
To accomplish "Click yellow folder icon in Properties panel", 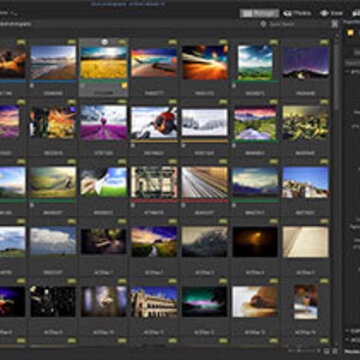I will 350,33.
